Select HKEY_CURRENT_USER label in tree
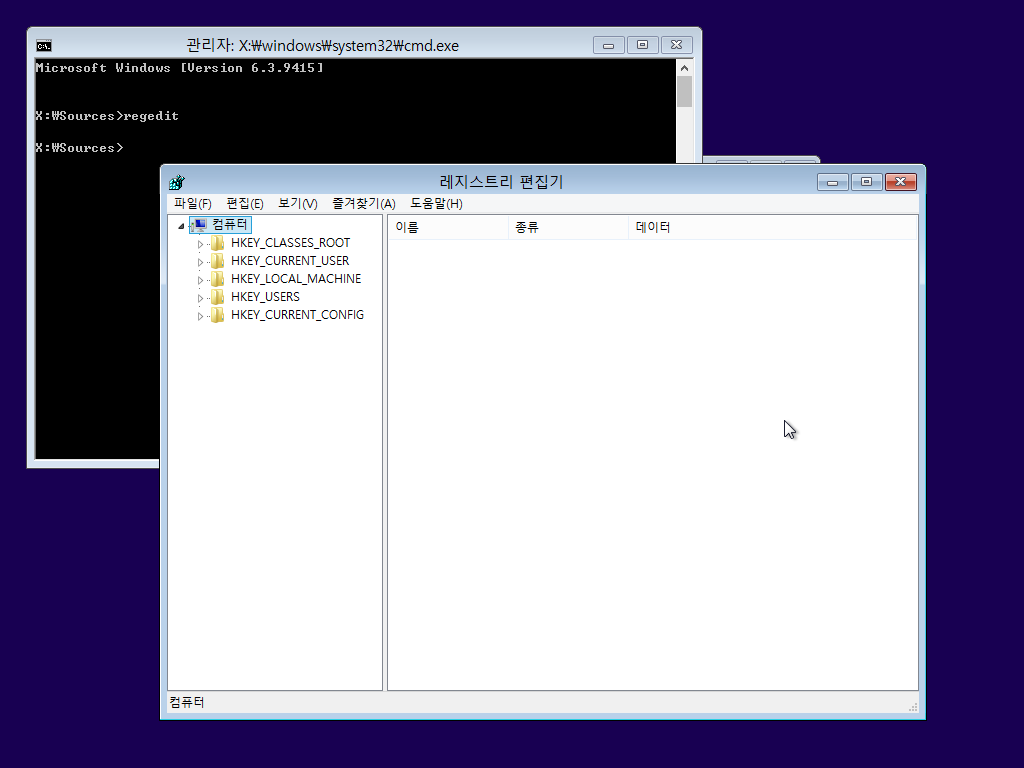 [290, 261]
